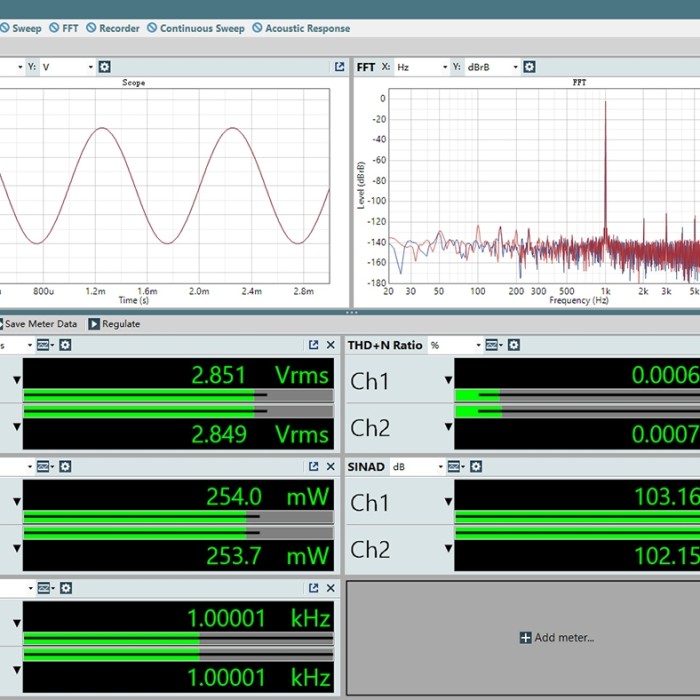Open the FFT X-axis Hz unit dropdown
700x700 pixels.
point(421,67)
